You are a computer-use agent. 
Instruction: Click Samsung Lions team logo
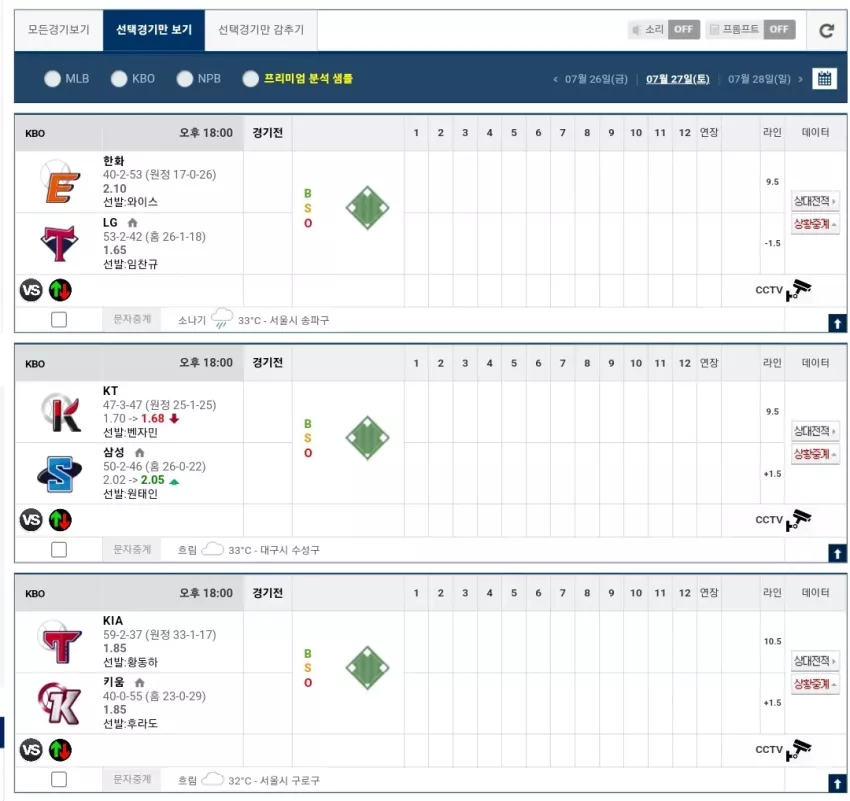[60, 474]
